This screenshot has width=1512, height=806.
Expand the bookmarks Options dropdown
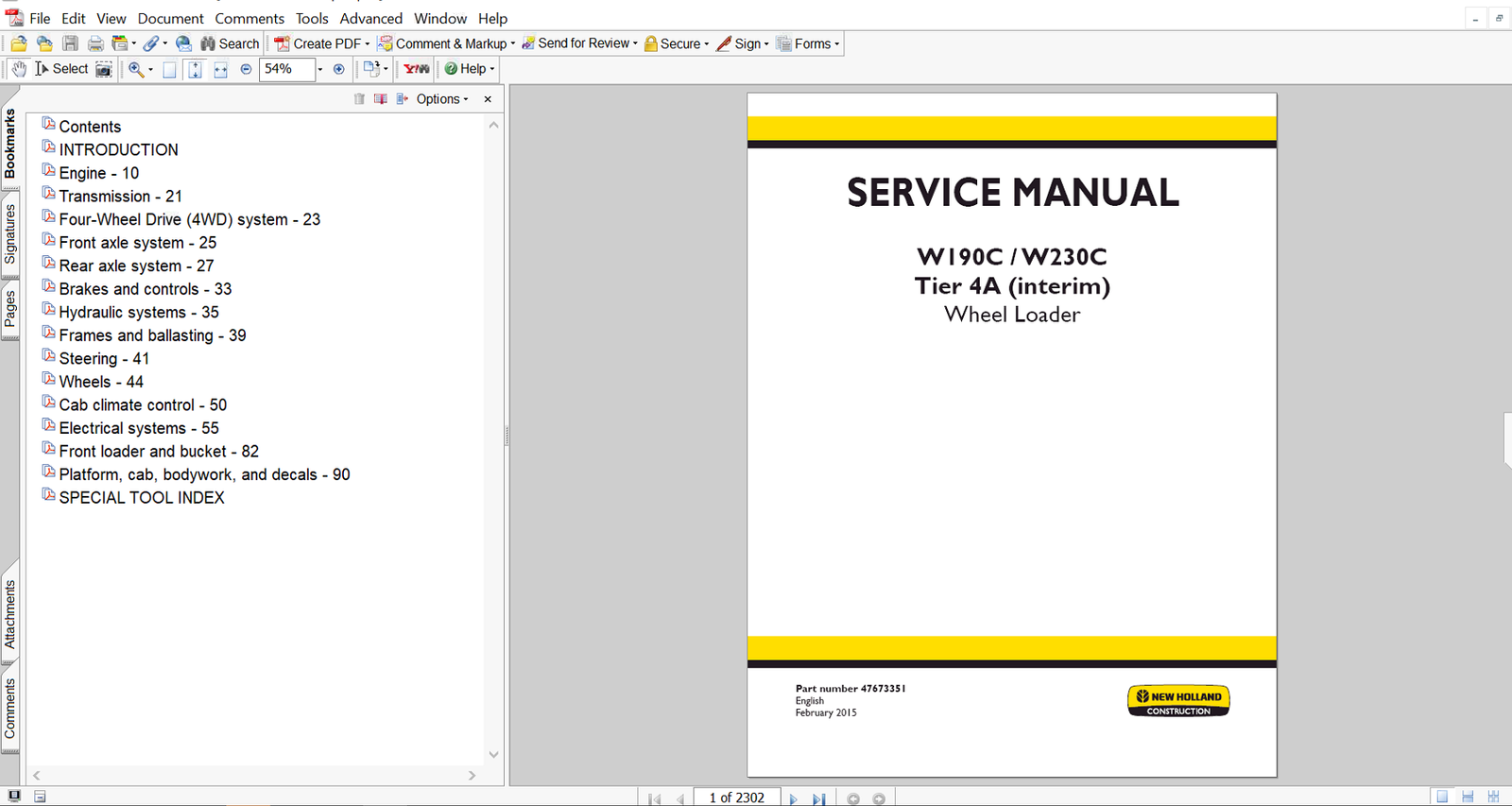tap(441, 99)
